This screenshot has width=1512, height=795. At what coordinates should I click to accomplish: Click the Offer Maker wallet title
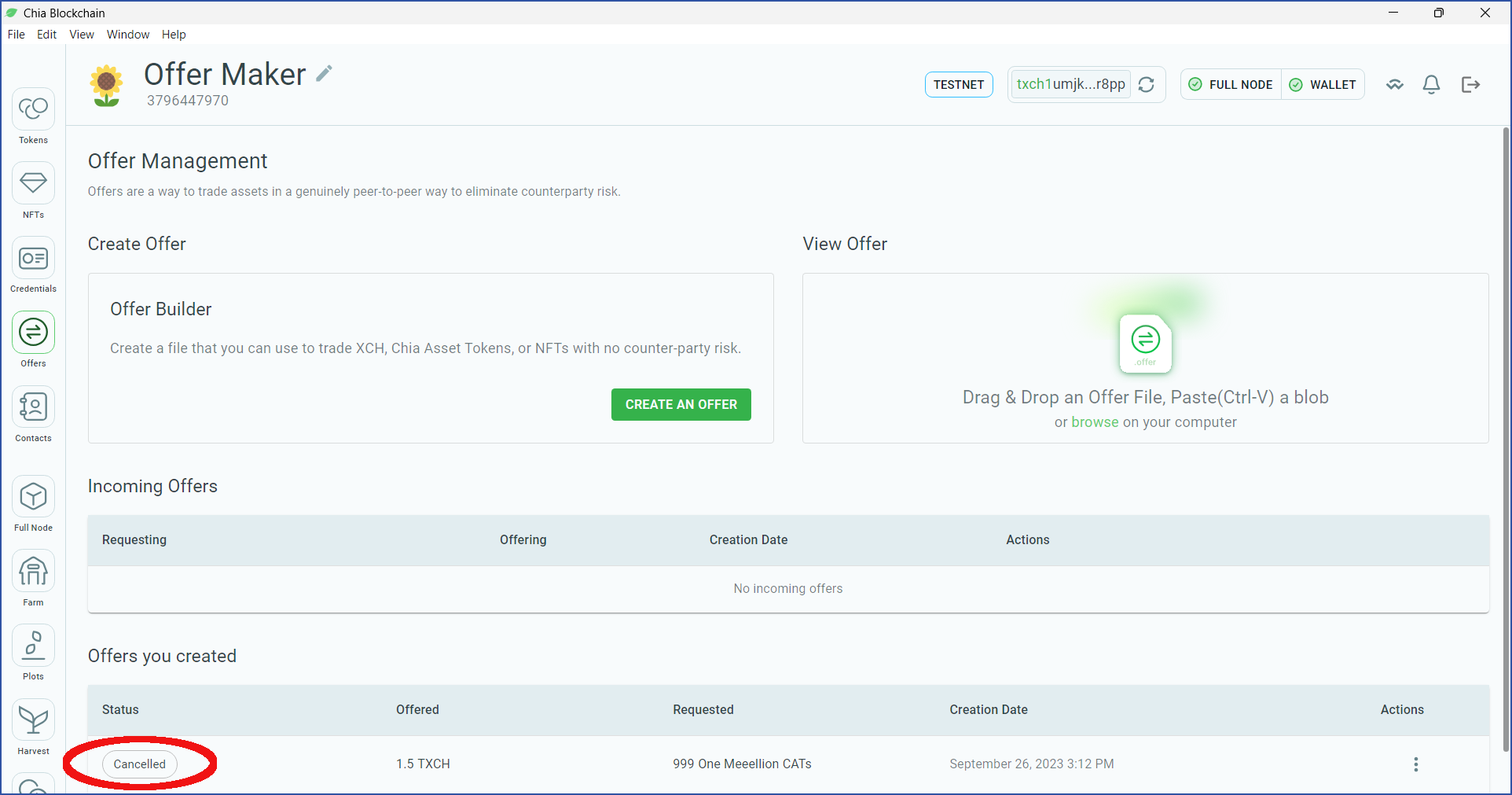pyautogui.click(x=225, y=74)
